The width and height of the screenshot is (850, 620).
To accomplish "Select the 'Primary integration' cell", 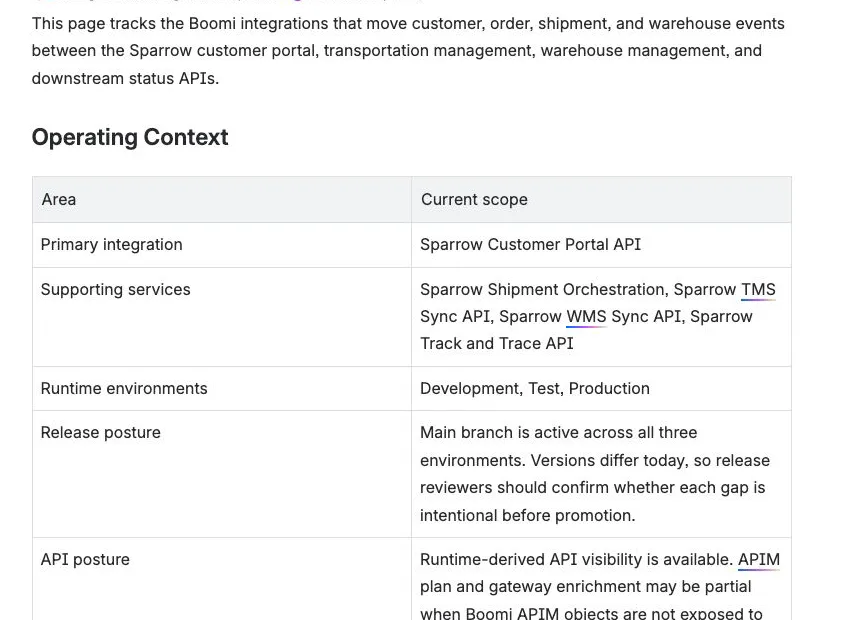I will pos(222,245).
